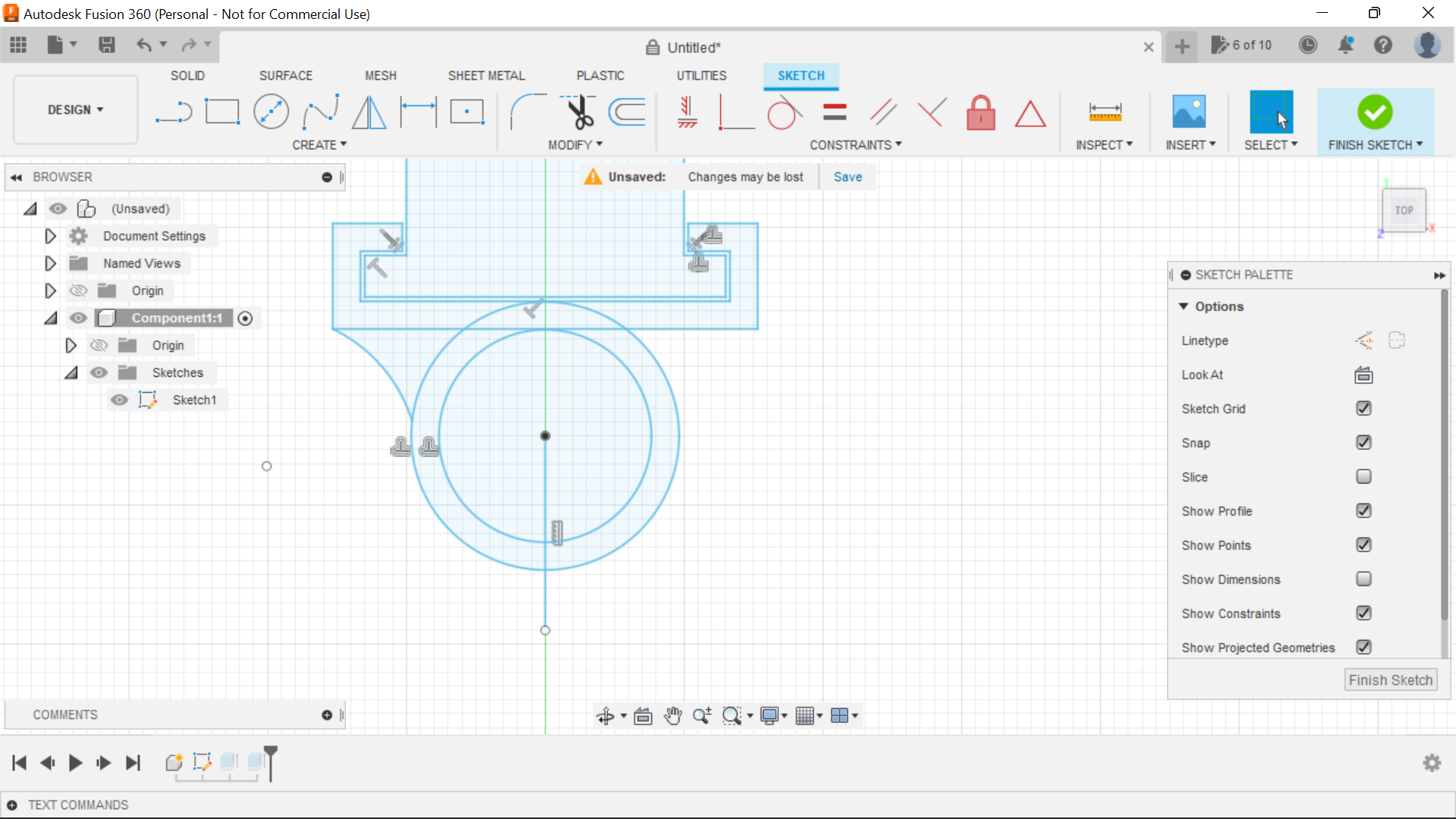Image resolution: width=1456 pixels, height=819 pixels.
Task: Select the Fit Point Spline tool
Action: click(319, 111)
